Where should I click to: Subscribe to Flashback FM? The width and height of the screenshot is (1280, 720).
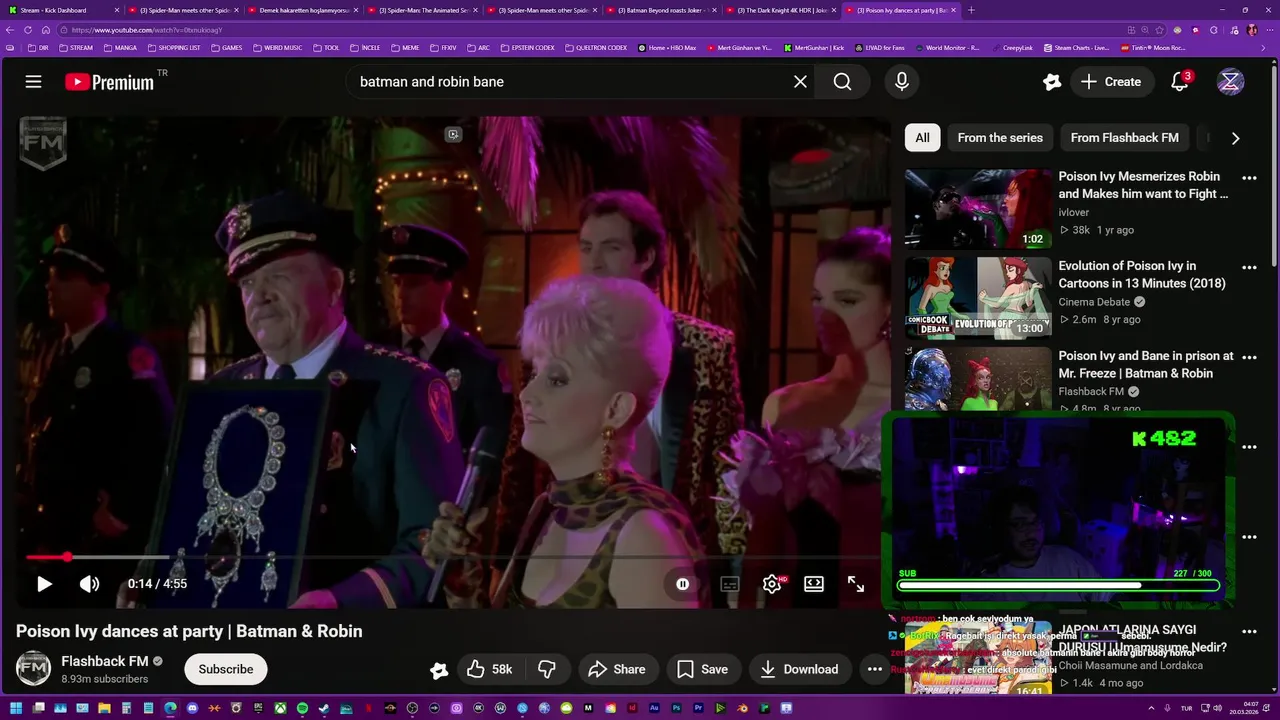coord(225,669)
